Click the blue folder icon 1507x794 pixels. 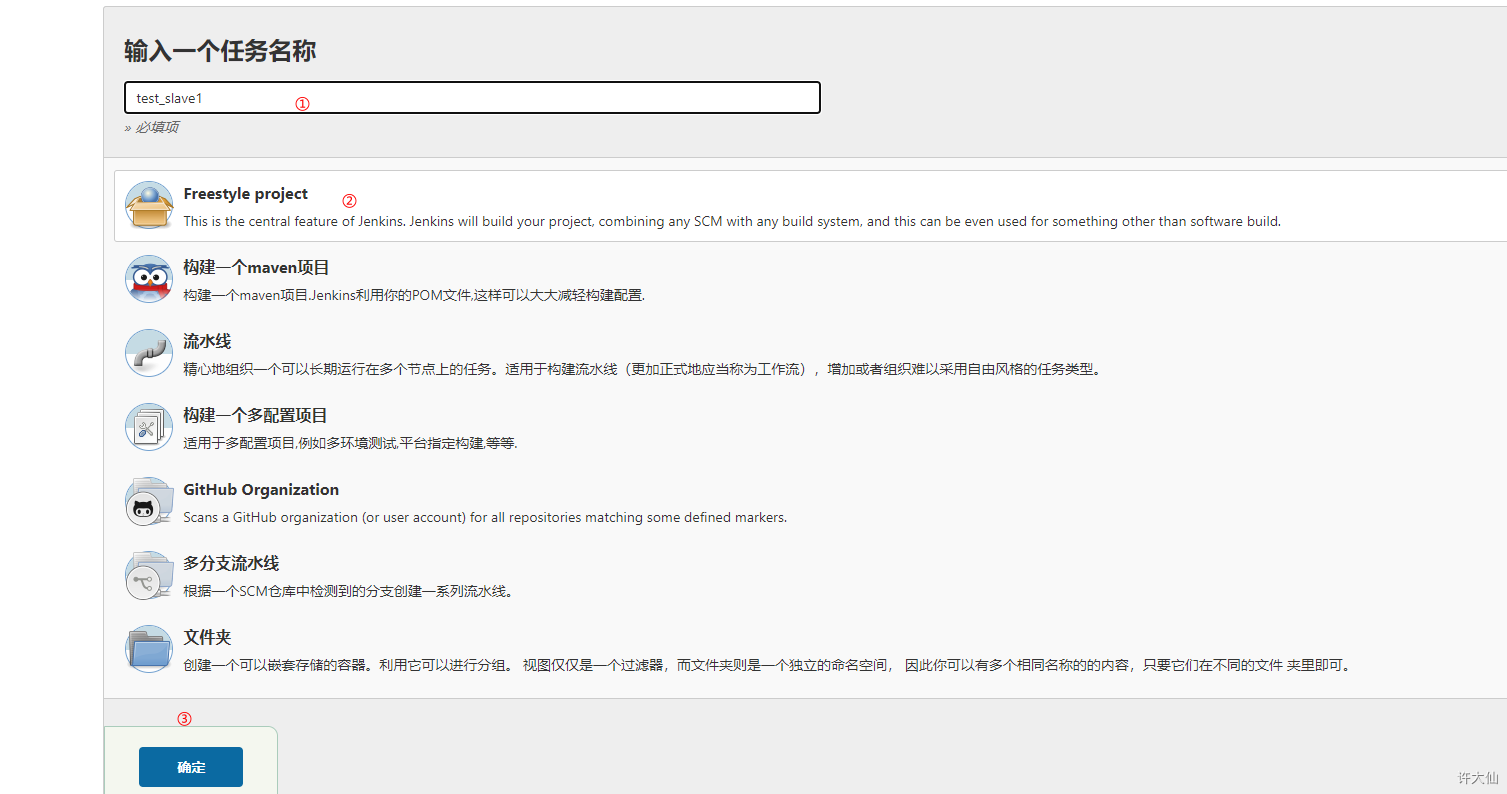coord(149,649)
